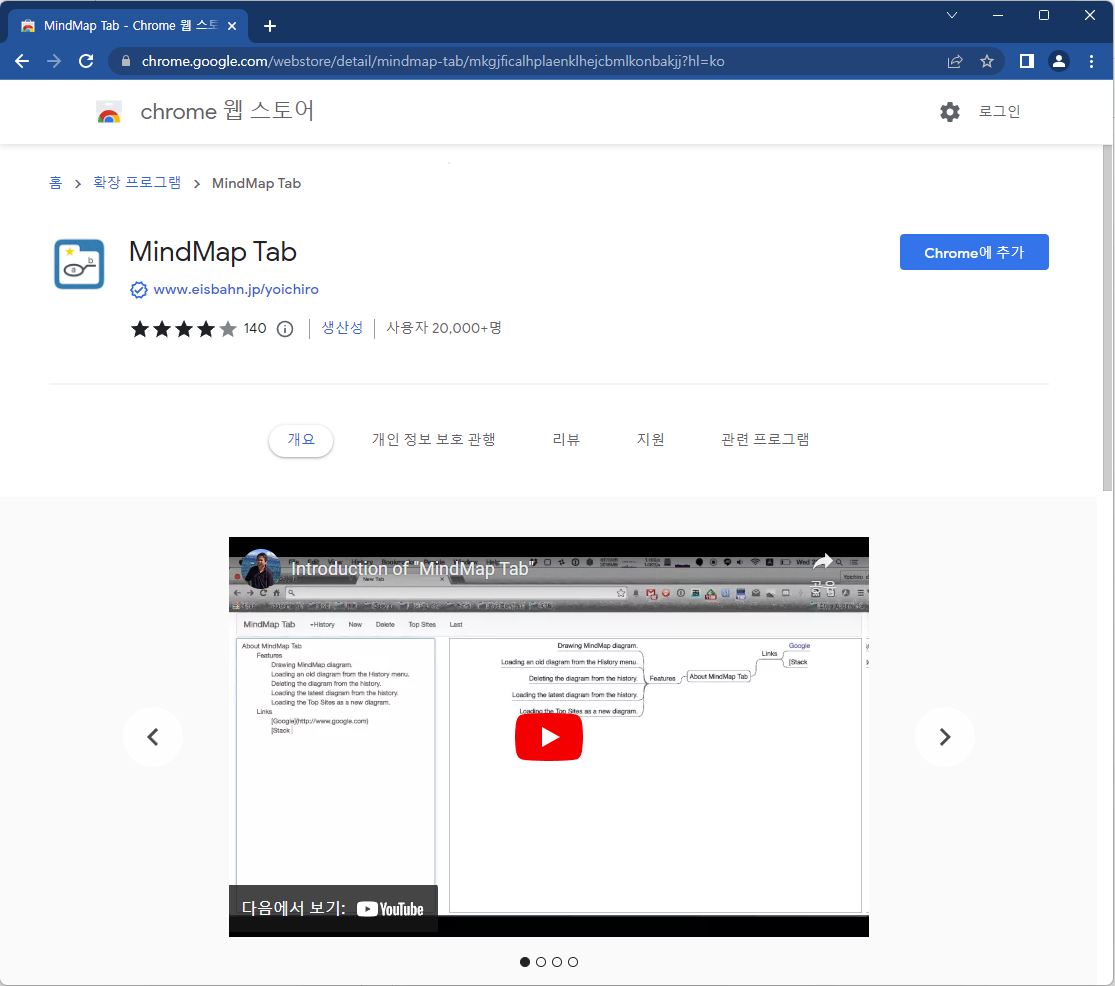Go to 홈 in the breadcrumb
This screenshot has height=986, width=1115.
pos(55,183)
